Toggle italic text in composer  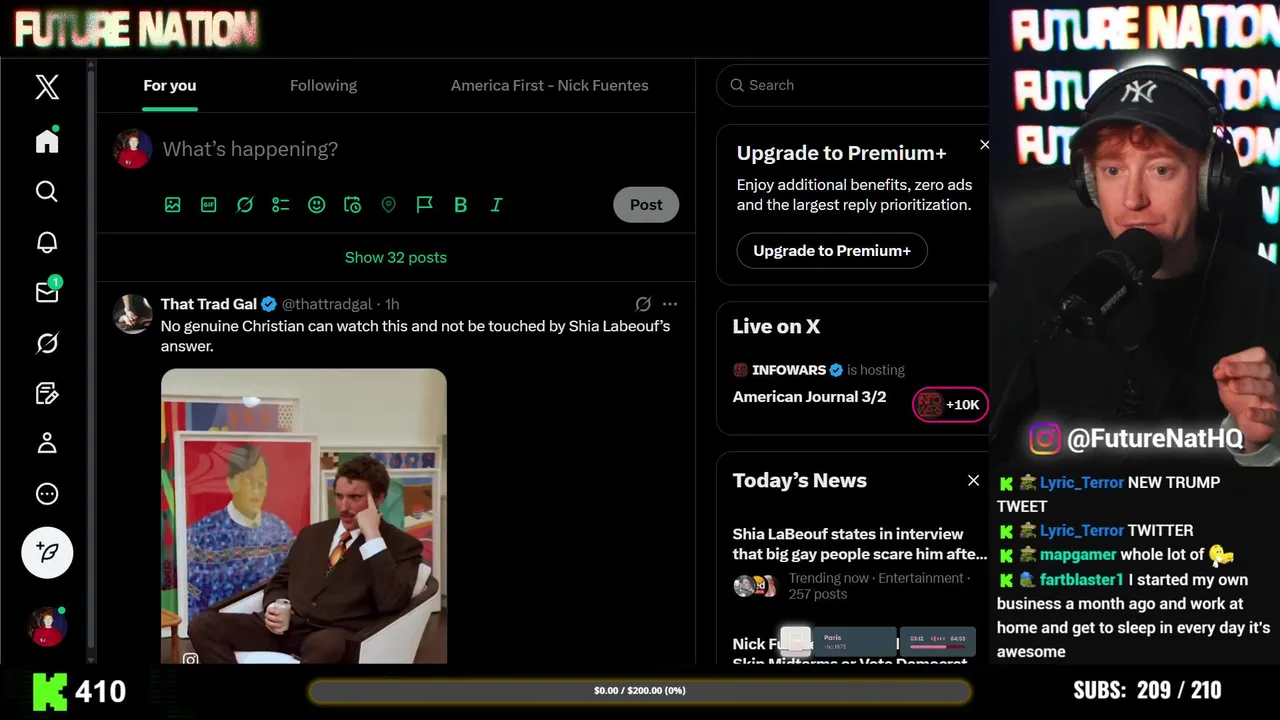tap(496, 205)
